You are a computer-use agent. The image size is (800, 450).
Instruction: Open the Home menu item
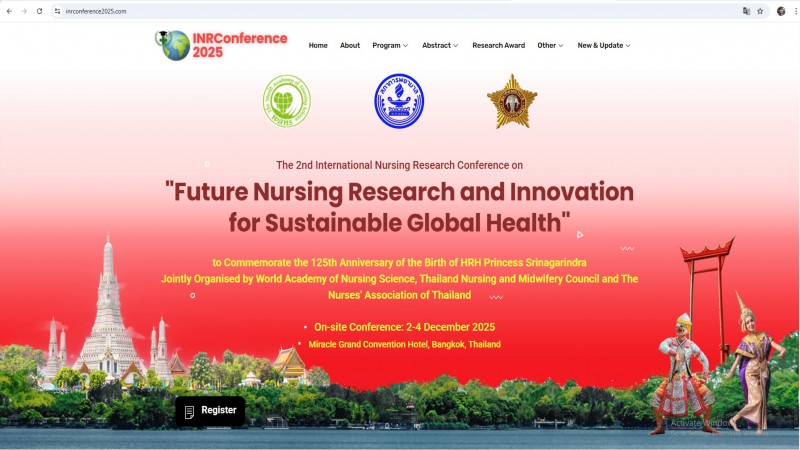tap(318, 45)
